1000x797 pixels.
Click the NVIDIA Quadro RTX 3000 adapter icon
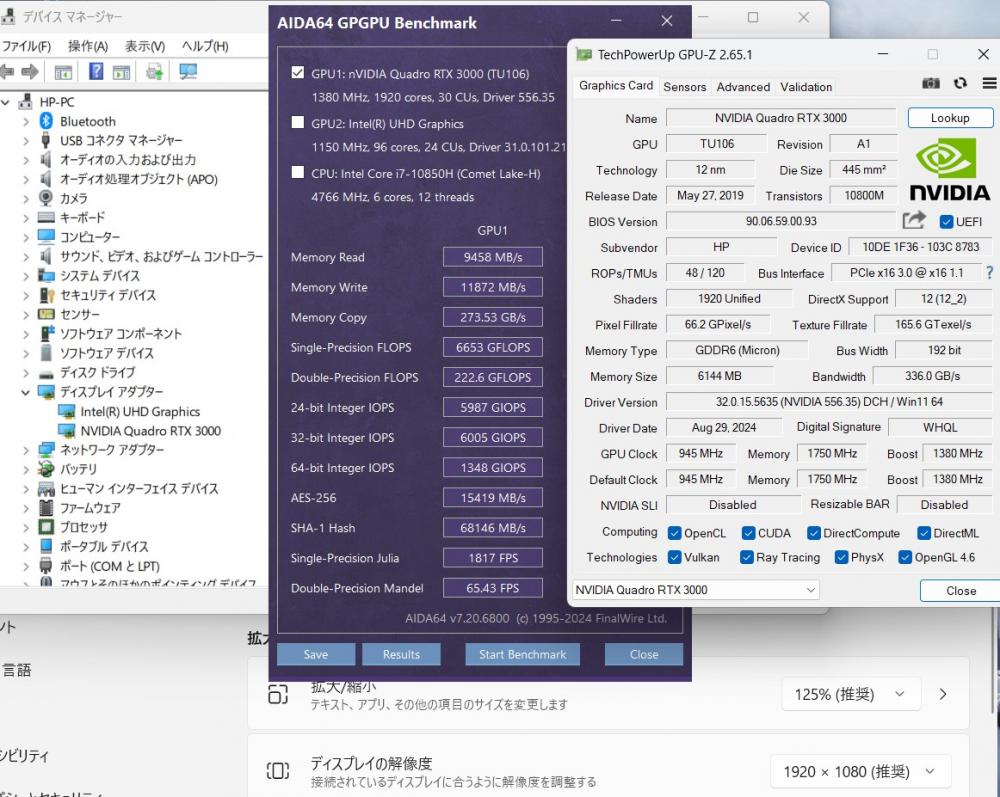tap(66, 431)
